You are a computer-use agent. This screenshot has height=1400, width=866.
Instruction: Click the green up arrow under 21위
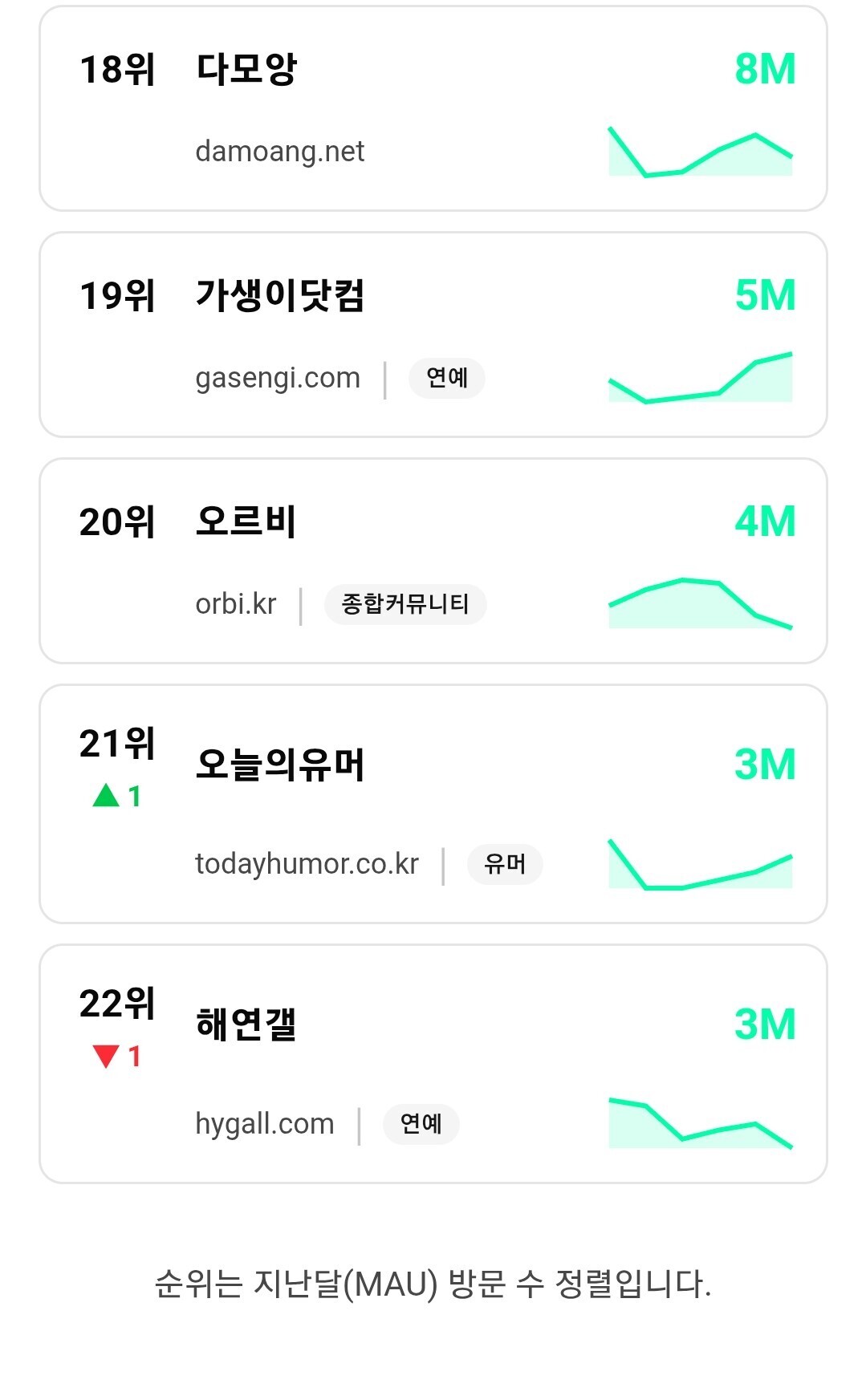[106, 796]
